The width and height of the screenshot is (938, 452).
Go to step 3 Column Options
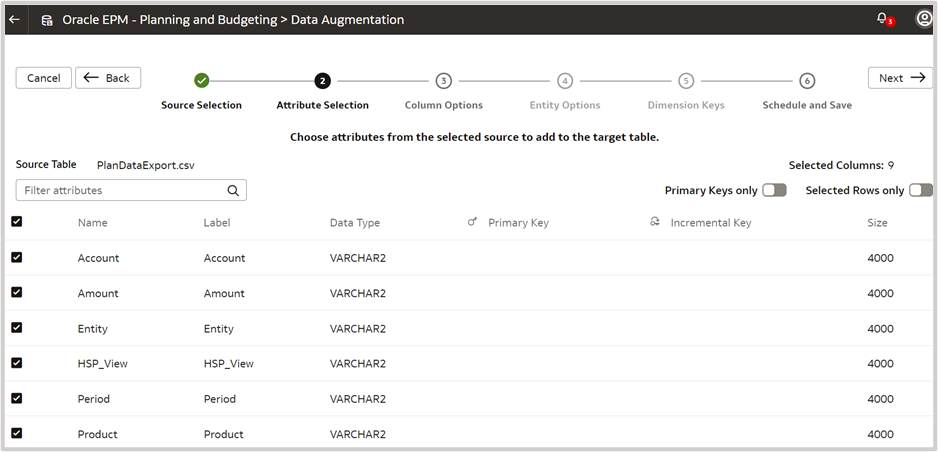[x=443, y=81]
